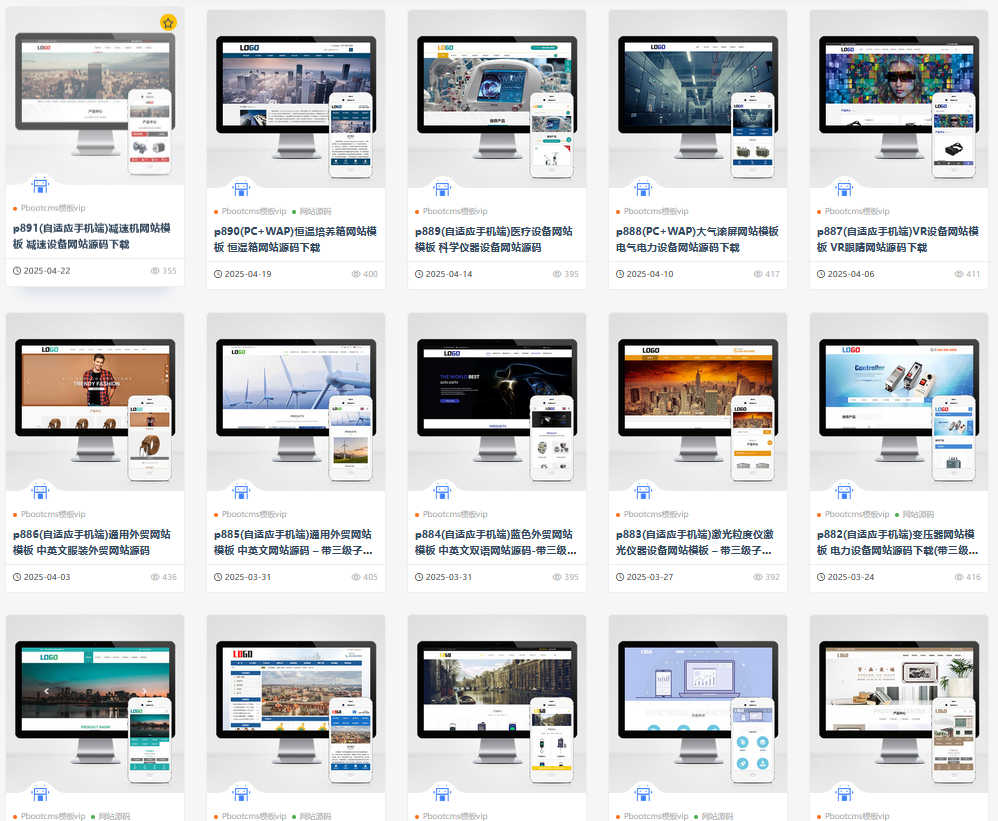Click the blue author avatar icon on the p886 card
Viewport: 998px width, 821px height.
40,491
